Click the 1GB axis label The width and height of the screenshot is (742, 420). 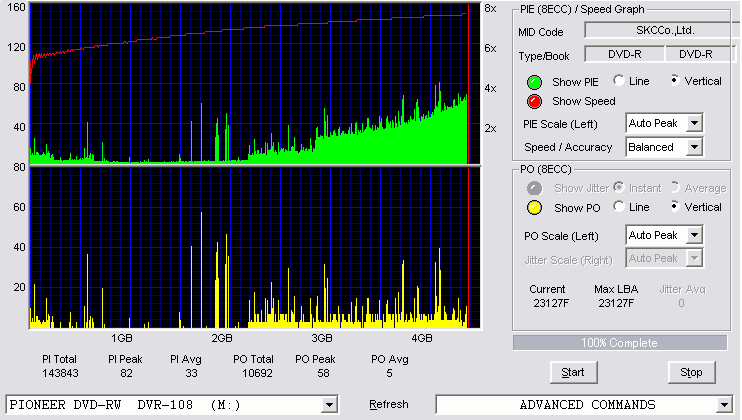click(122, 338)
